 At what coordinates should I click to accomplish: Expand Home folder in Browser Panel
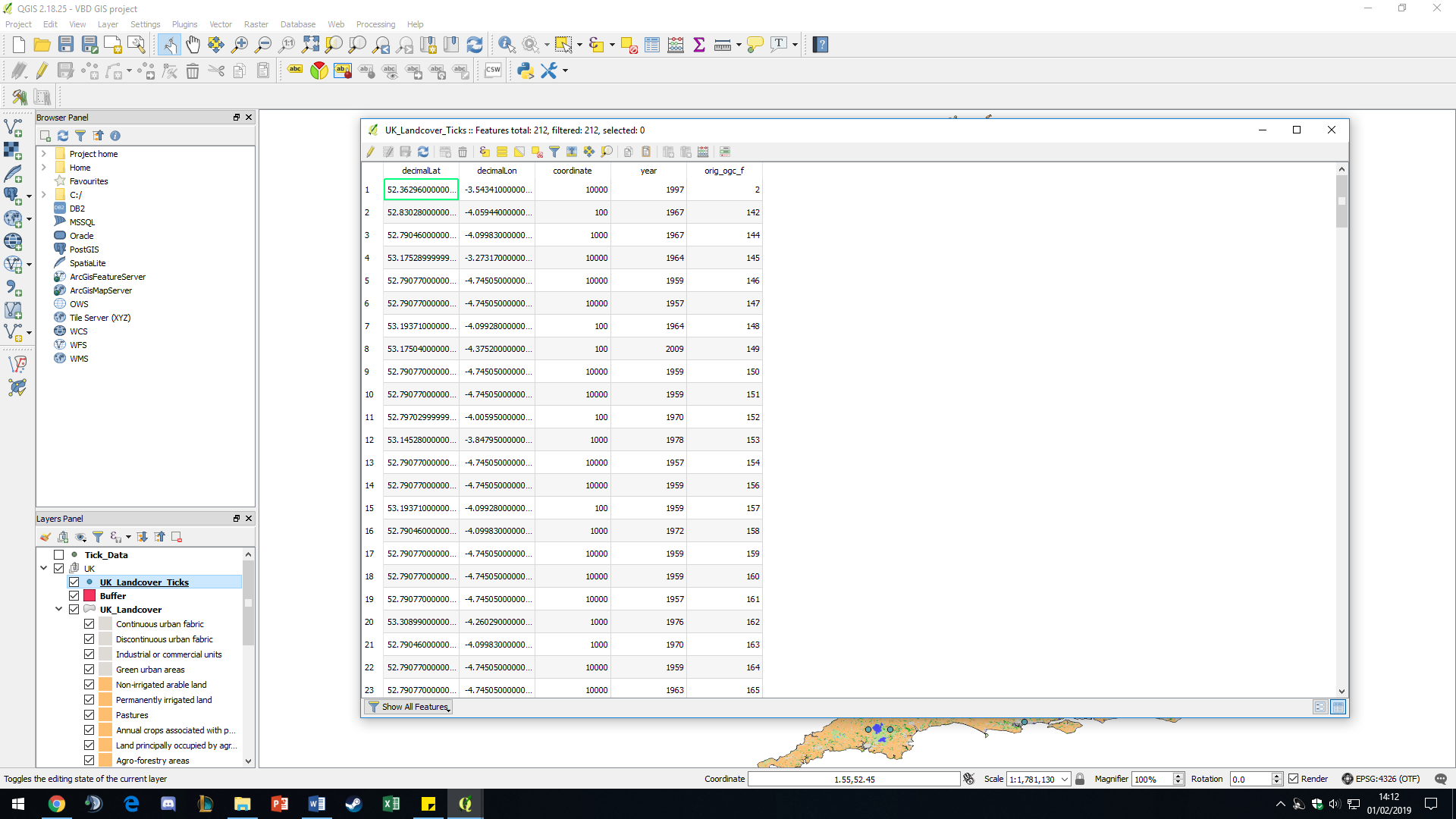click(x=44, y=168)
